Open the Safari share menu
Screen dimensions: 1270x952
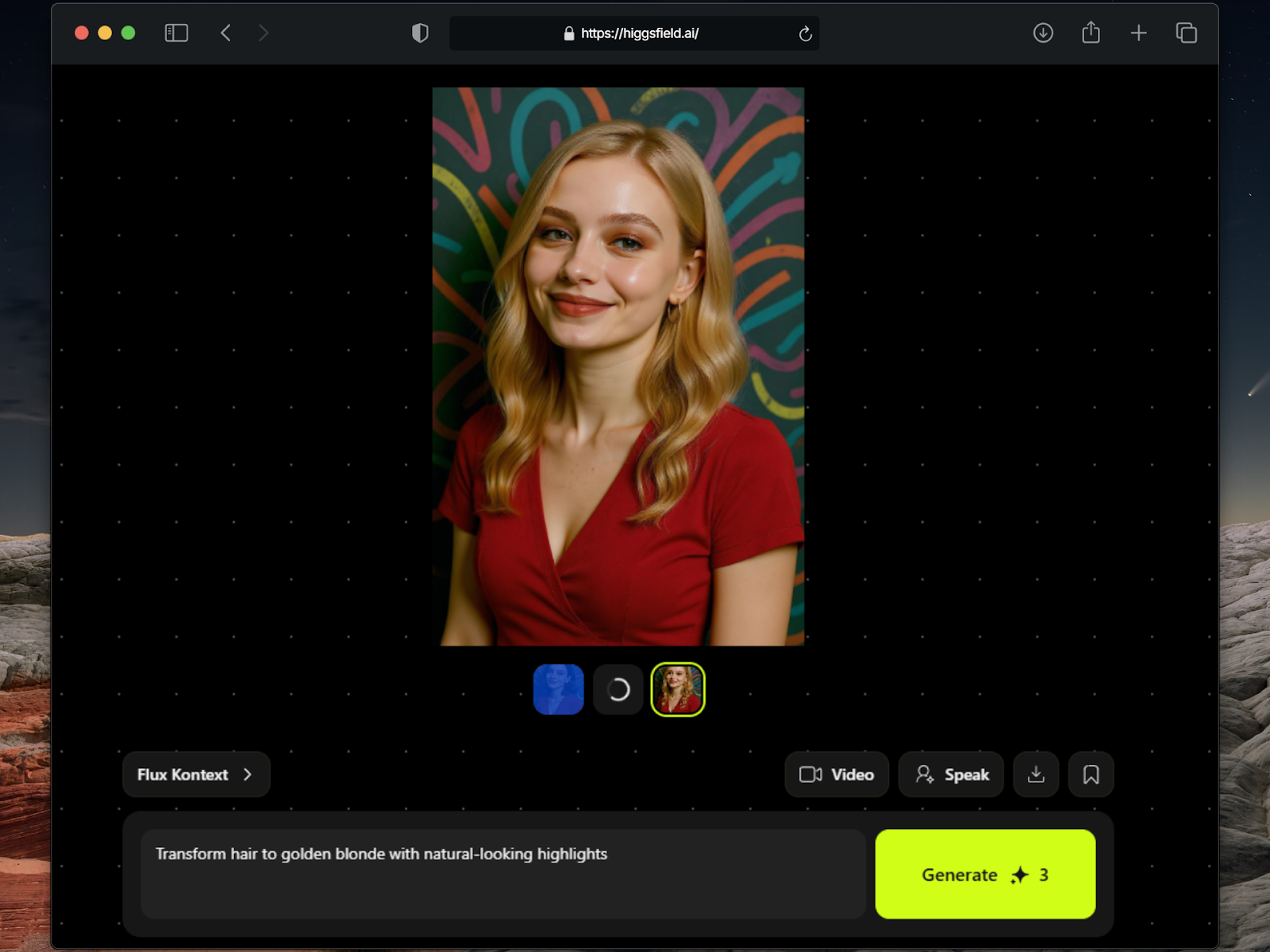point(1091,33)
